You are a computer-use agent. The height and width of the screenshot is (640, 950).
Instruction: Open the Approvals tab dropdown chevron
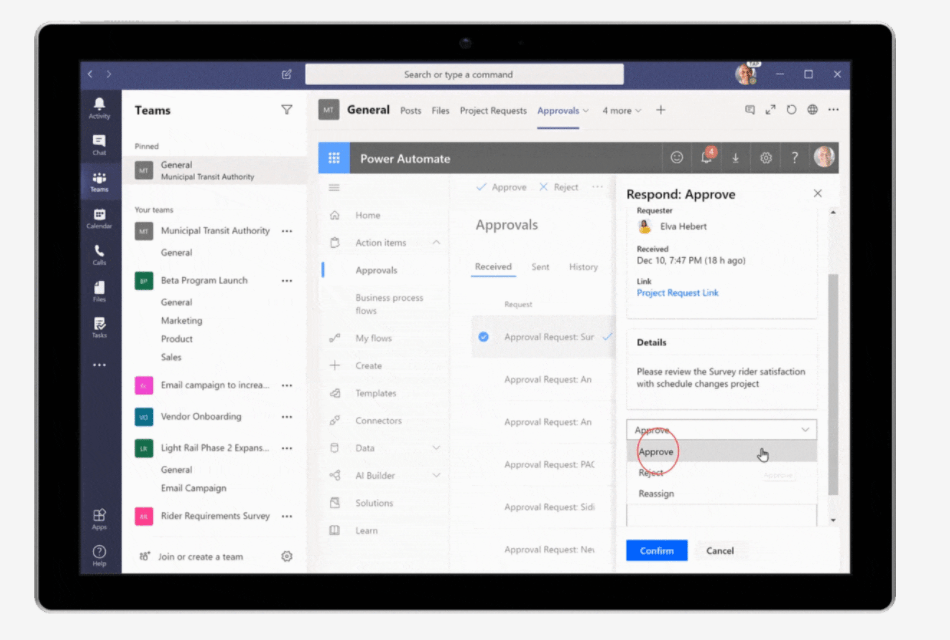click(585, 111)
